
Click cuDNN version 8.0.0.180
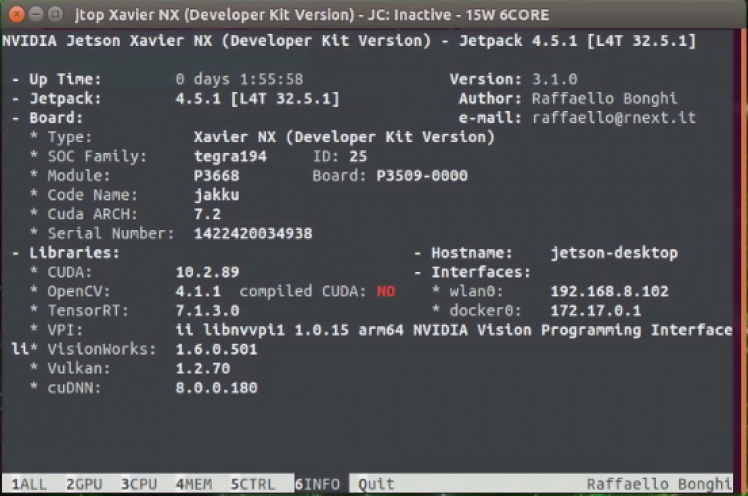(217, 388)
